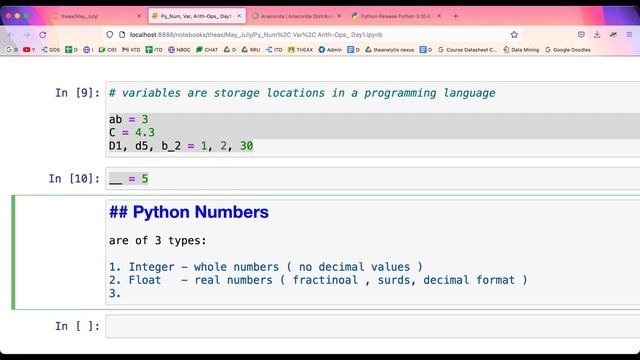
Task: Switch to the Py_Num, Var, Arith-Ops_ Day1 tab
Action: point(197,16)
